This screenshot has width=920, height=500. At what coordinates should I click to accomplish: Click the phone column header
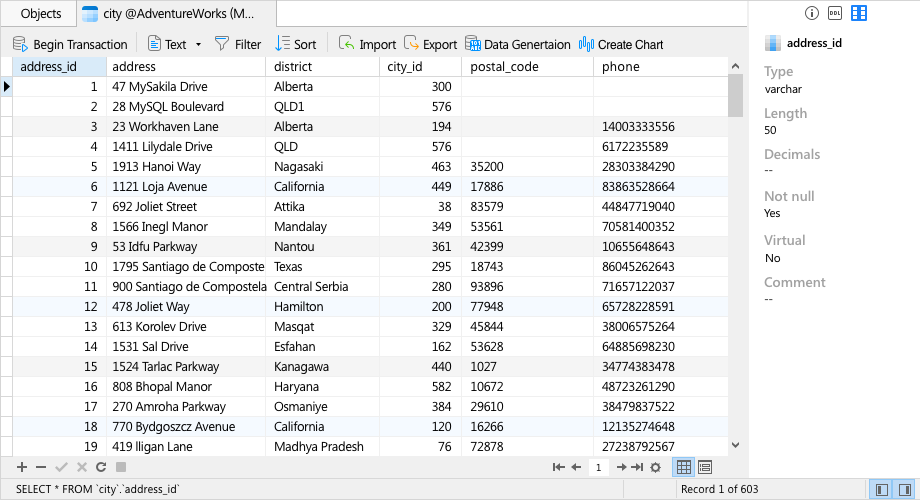click(661, 66)
